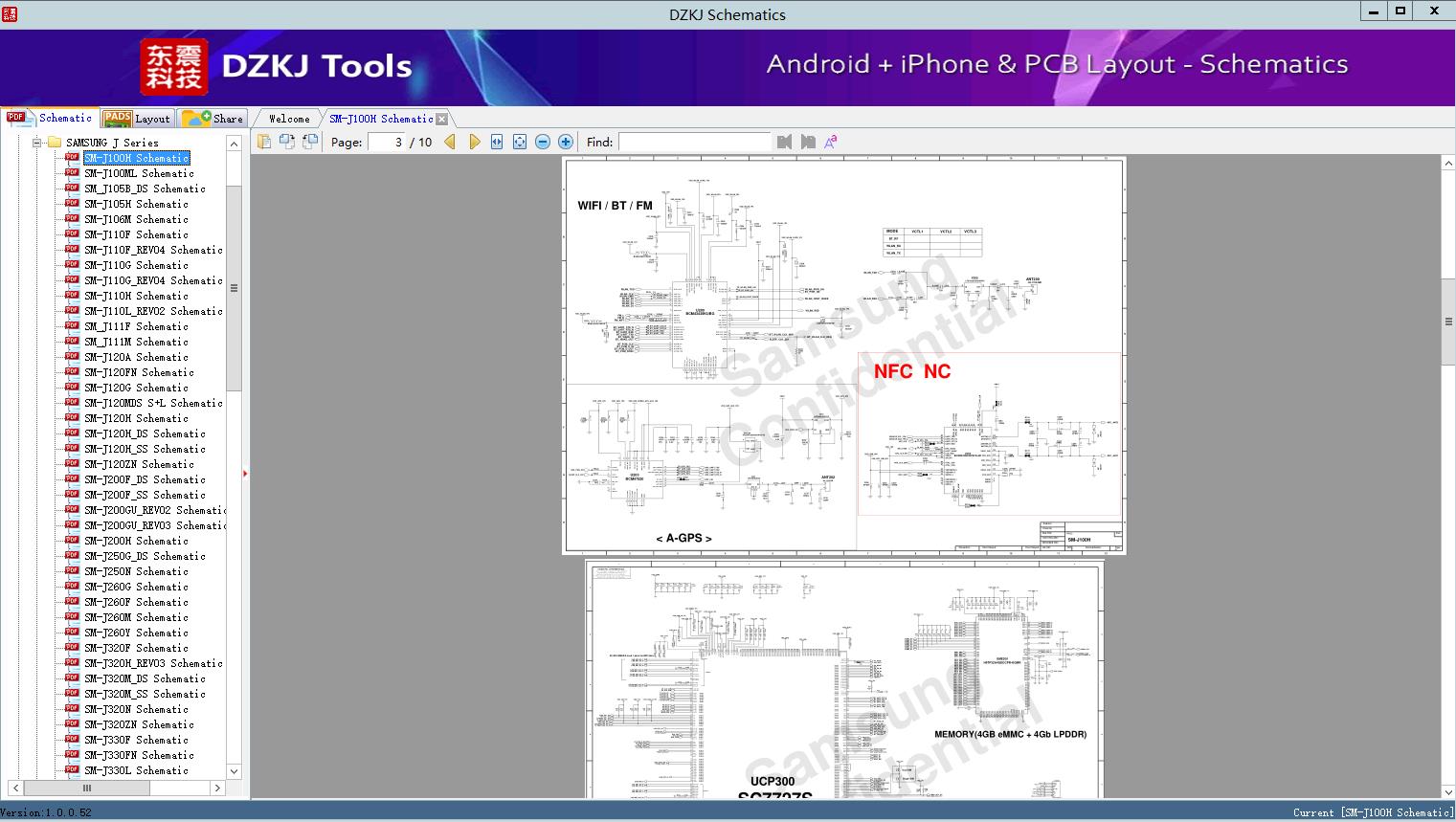Collapse the SAMSUNG J Series folder
The image size is (1456, 822).
37,143
